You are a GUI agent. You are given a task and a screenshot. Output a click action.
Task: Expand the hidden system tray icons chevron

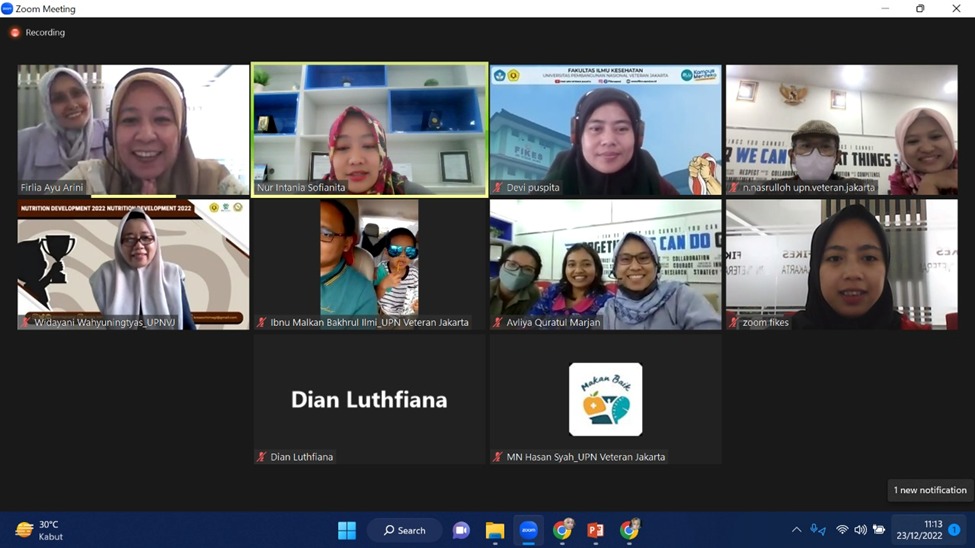point(796,530)
